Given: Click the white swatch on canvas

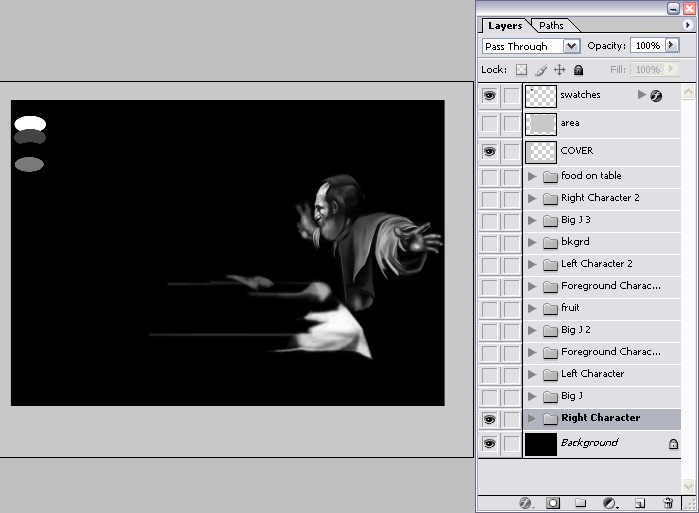Looking at the screenshot, I should point(30,124).
